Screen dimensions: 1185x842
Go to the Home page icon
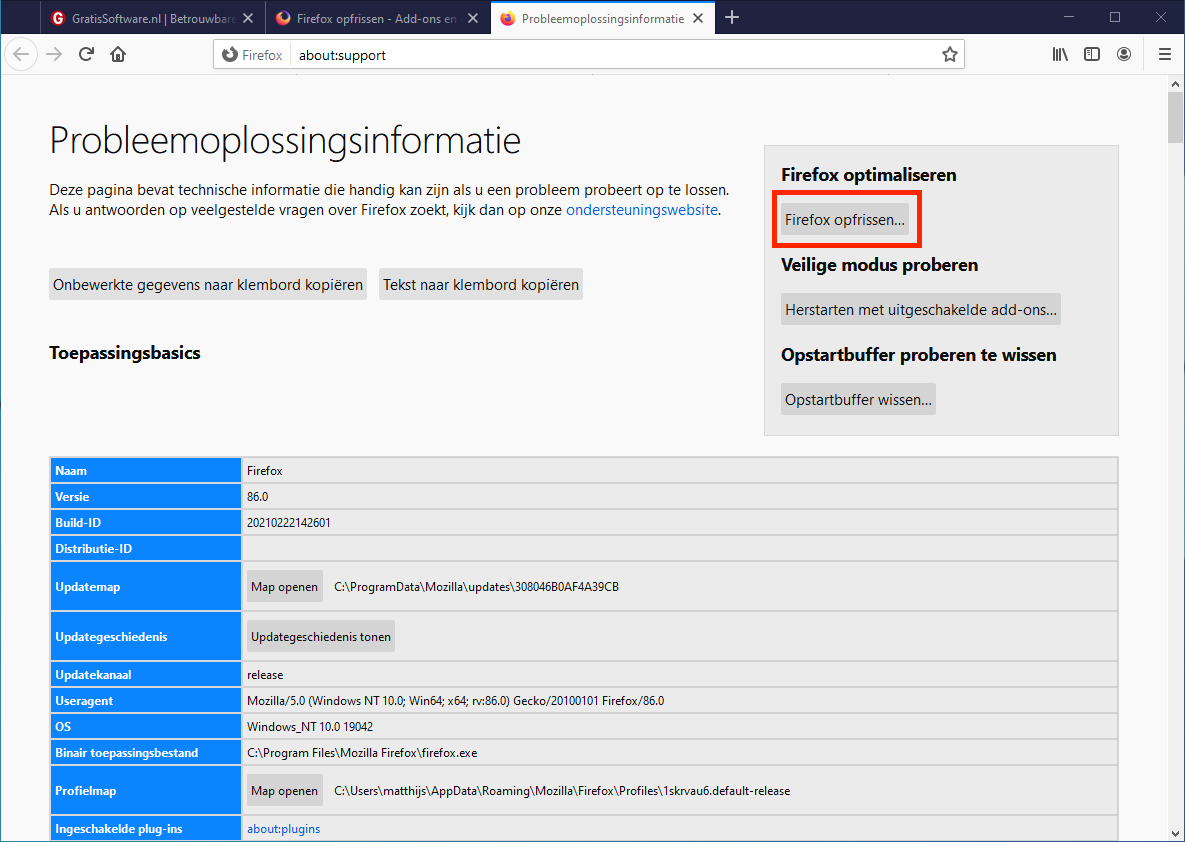118,55
